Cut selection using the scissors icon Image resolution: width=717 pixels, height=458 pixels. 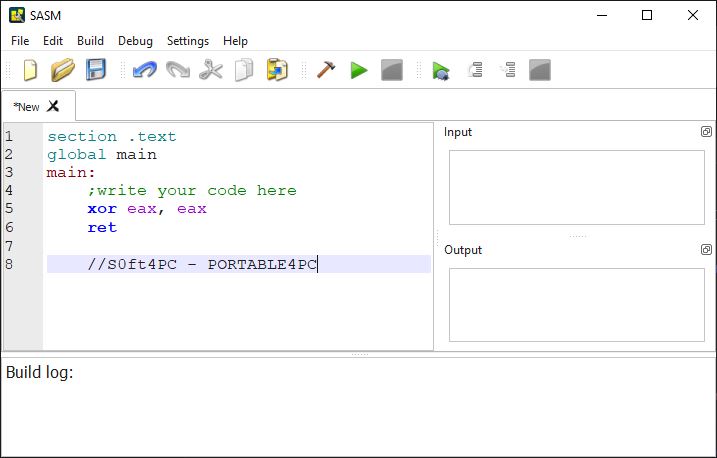click(x=211, y=70)
